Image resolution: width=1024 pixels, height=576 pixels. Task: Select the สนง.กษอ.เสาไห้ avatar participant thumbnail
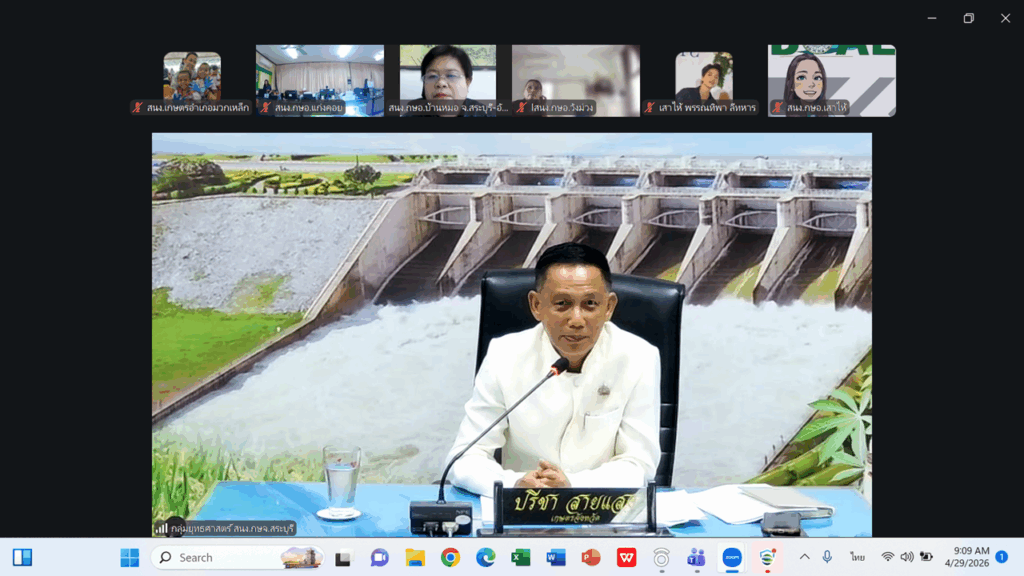point(832,81)
